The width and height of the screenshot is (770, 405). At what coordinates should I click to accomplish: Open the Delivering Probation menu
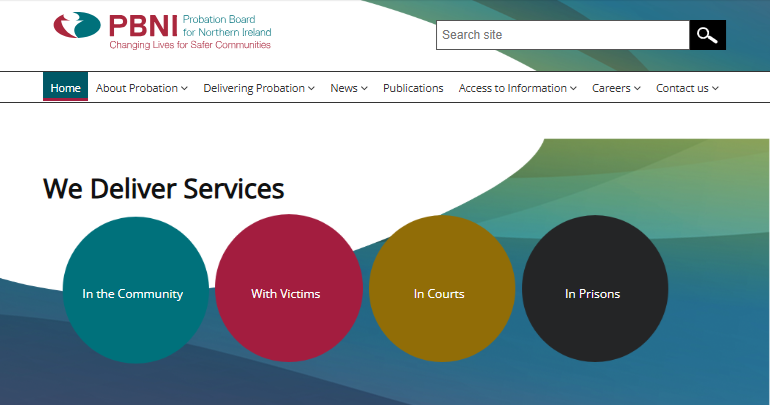click(254, 88)
